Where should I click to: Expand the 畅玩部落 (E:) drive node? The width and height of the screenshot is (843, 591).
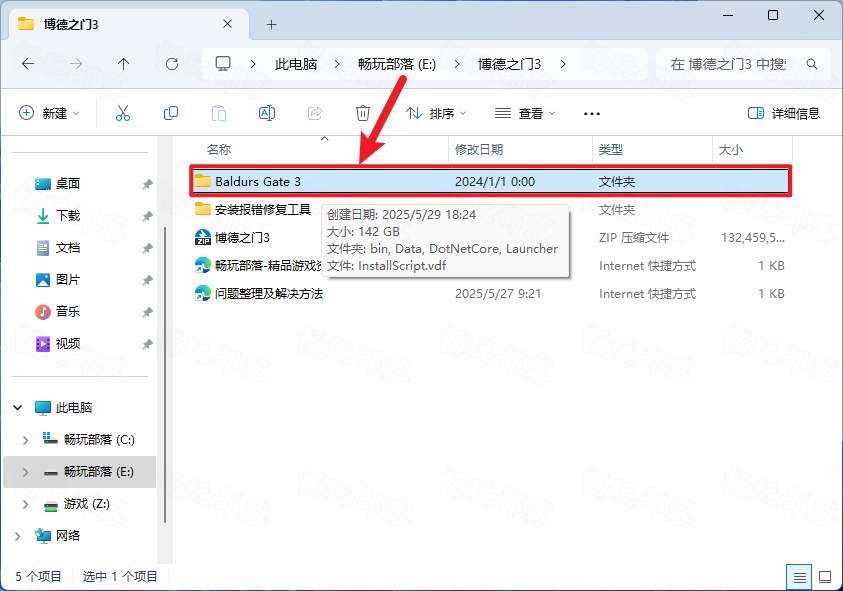(25, 472)
